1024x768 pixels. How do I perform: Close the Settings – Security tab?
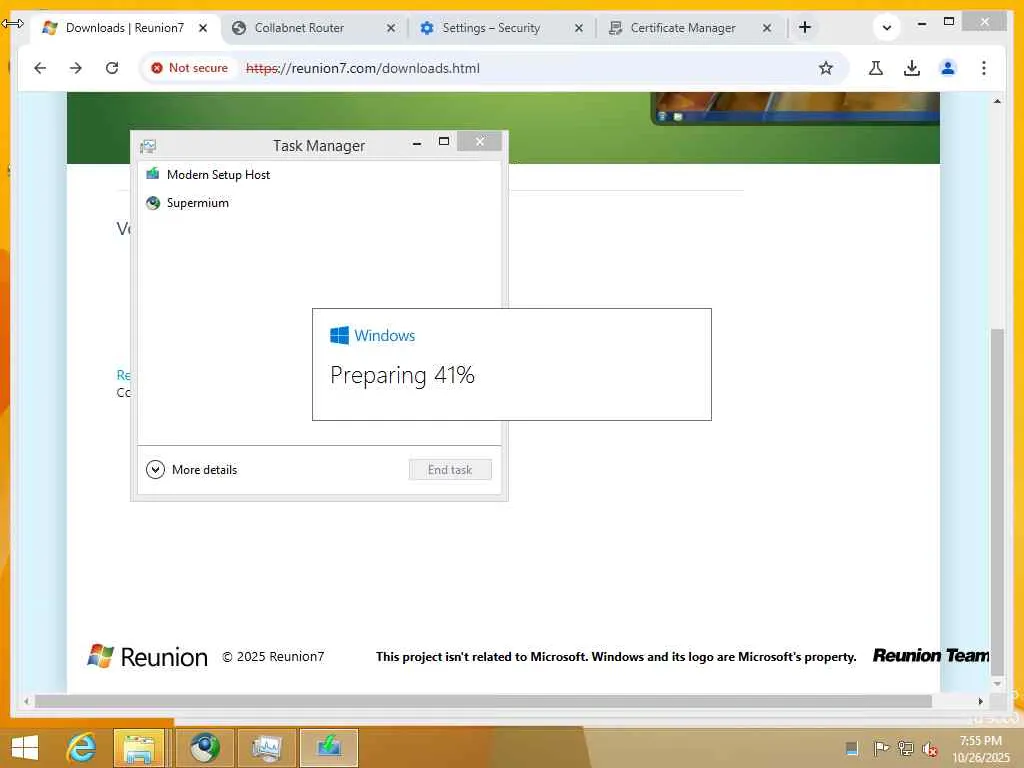[x=579, y=28]
